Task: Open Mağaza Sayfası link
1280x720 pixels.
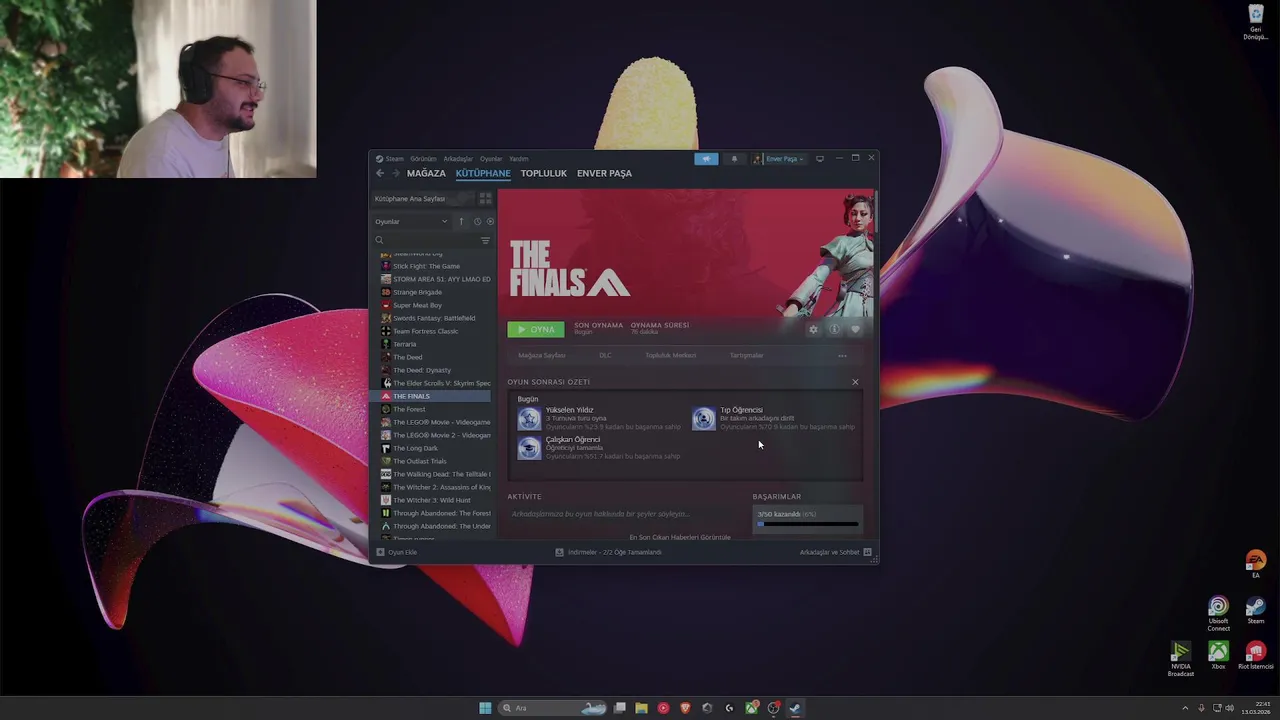Action: point(541,355)
